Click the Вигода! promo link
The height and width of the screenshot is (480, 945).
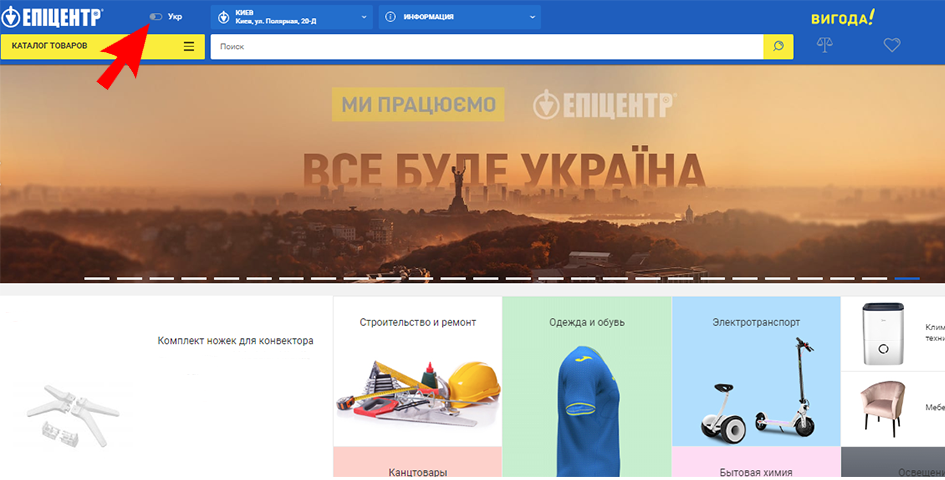pos(842,17)
